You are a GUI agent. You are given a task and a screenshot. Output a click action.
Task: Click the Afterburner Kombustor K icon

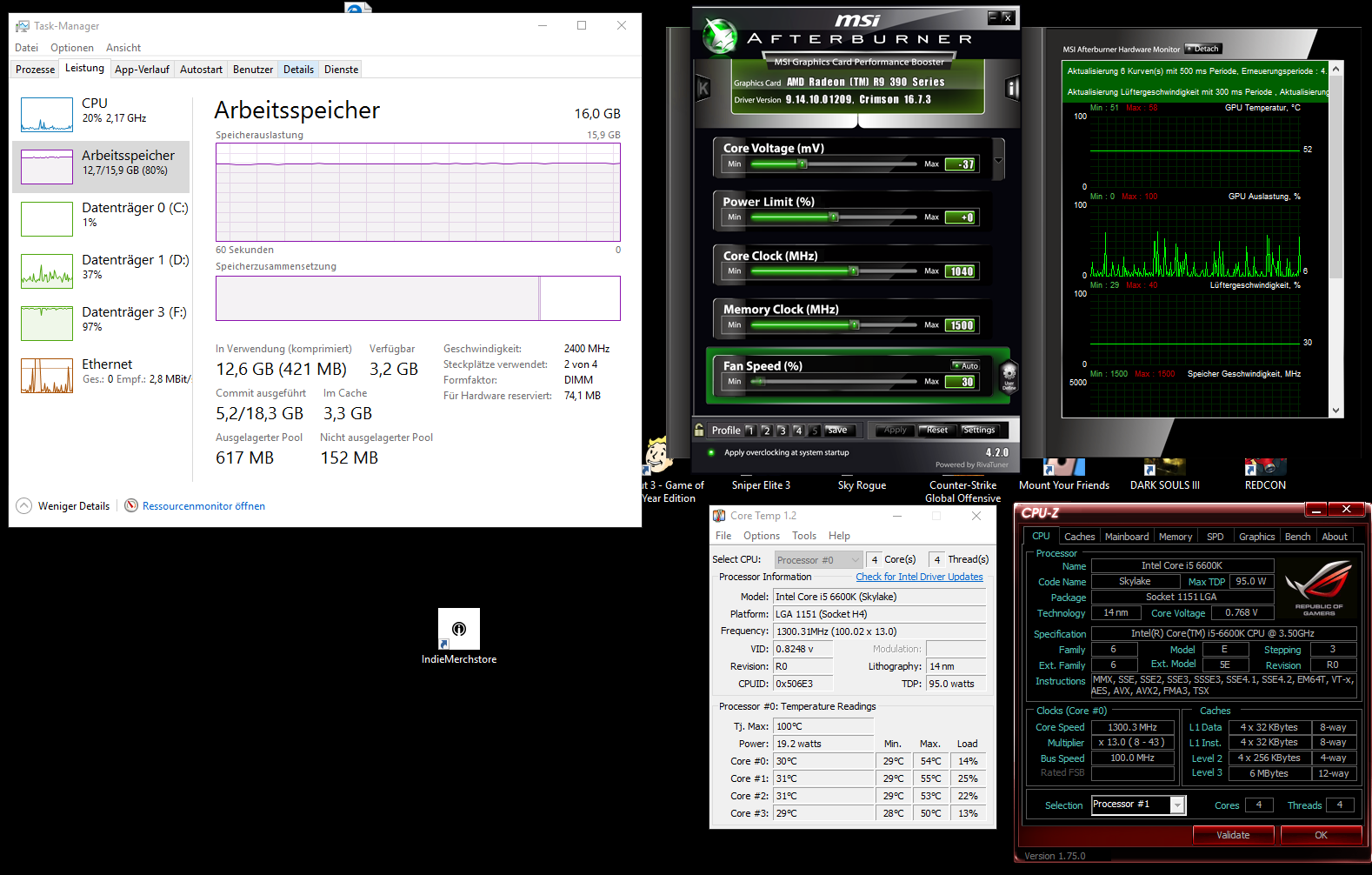(703, 88)
